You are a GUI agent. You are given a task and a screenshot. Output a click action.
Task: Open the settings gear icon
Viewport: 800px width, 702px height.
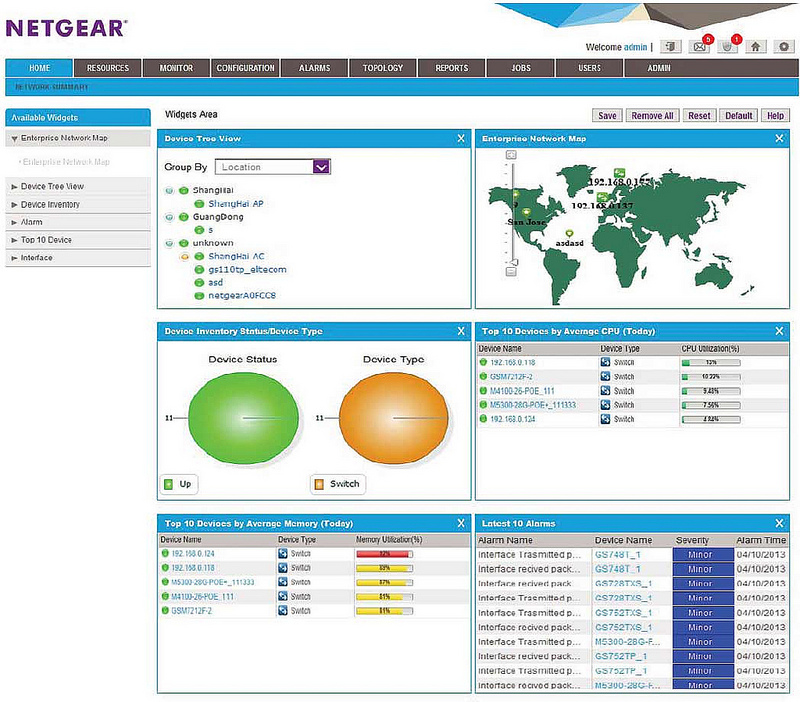pos(783,46)
